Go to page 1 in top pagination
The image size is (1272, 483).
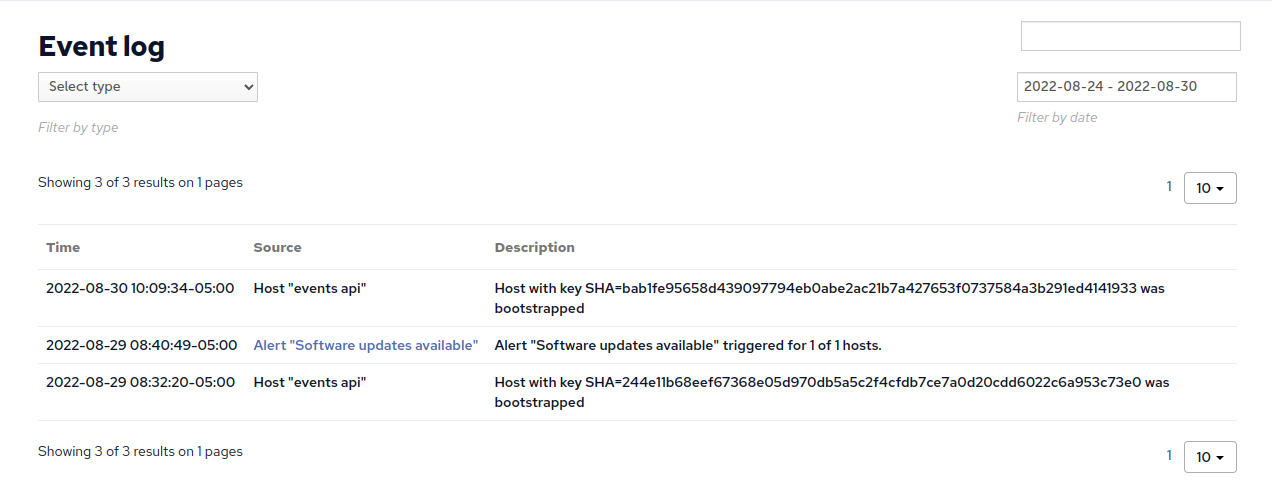coord(1169,186)
